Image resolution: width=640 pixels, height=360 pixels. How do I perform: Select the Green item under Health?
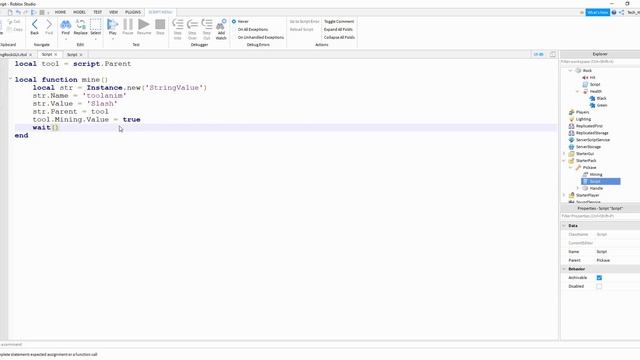pyautogui.click(x=599, y=105)
